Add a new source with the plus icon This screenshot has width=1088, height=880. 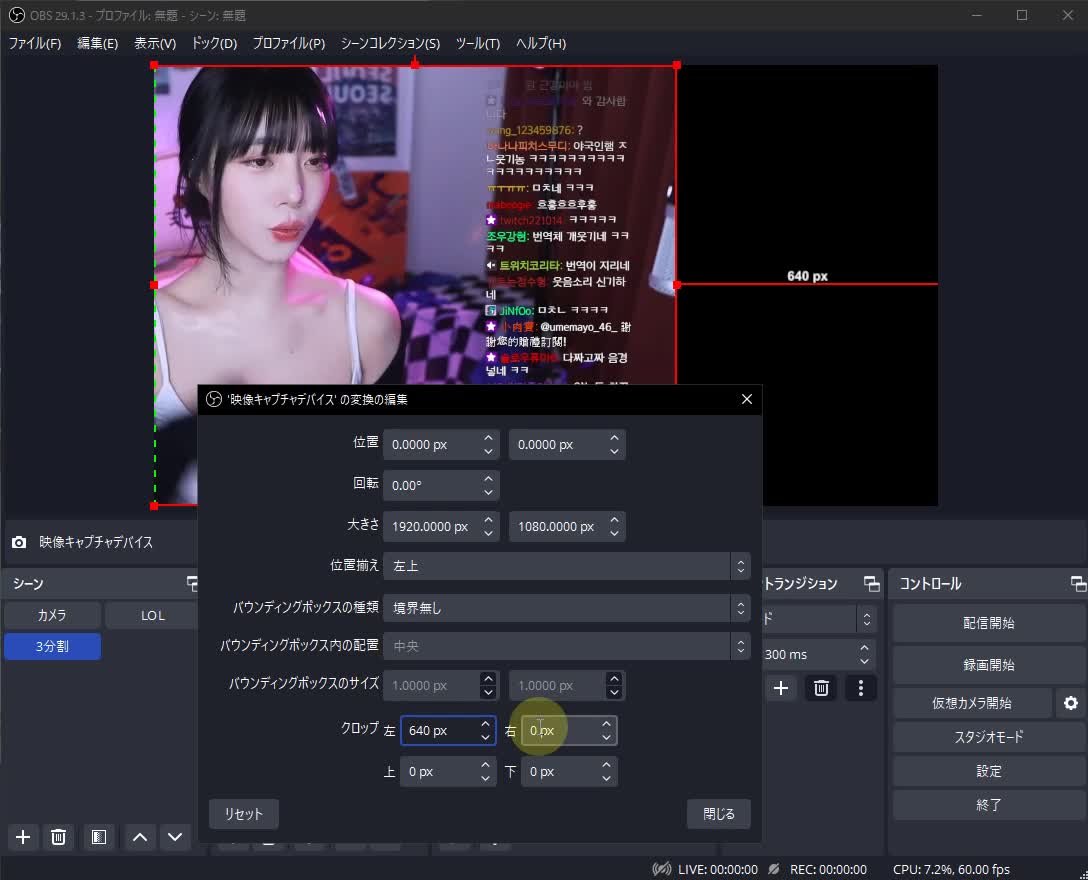pos(22,837)
